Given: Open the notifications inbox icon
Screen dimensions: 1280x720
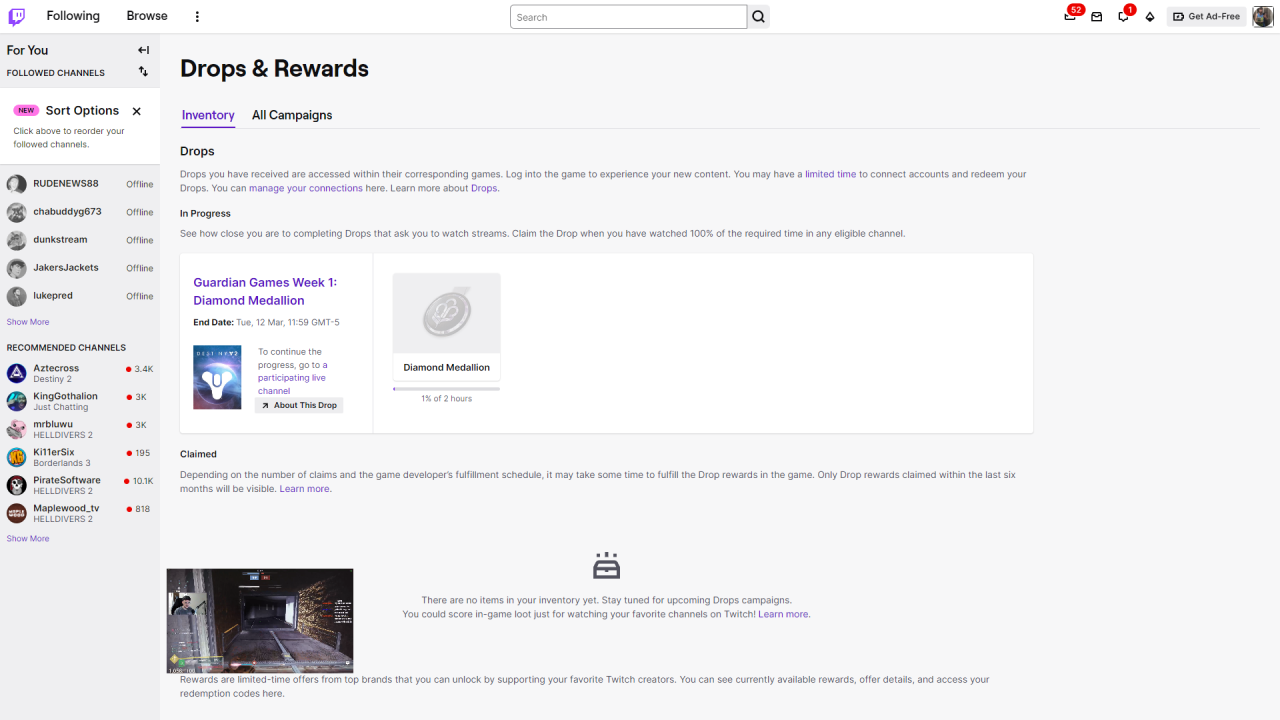Looking at the screenshot, I should tap(1123, 17).
